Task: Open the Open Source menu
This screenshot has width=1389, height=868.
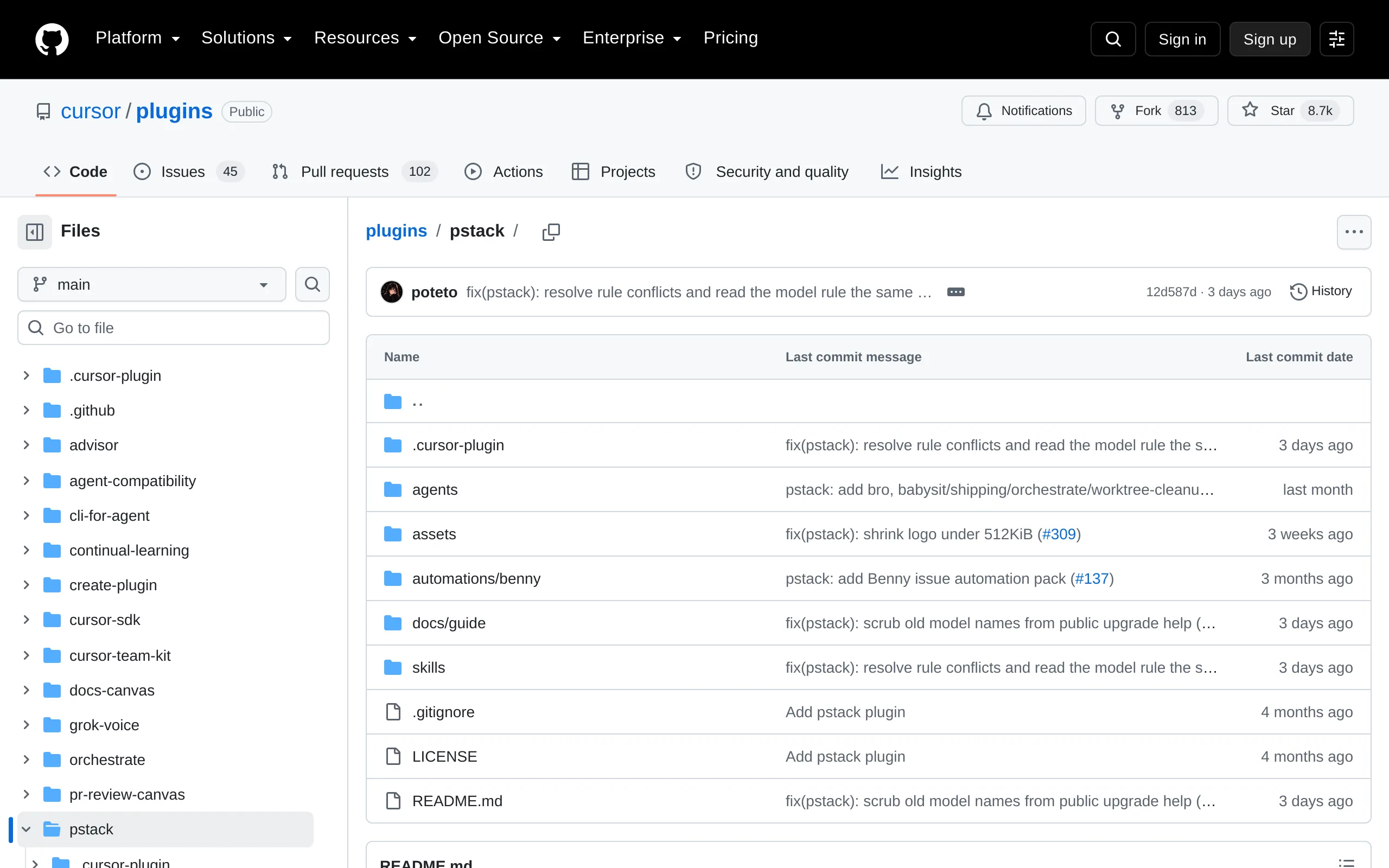Action: coord(499,38)
